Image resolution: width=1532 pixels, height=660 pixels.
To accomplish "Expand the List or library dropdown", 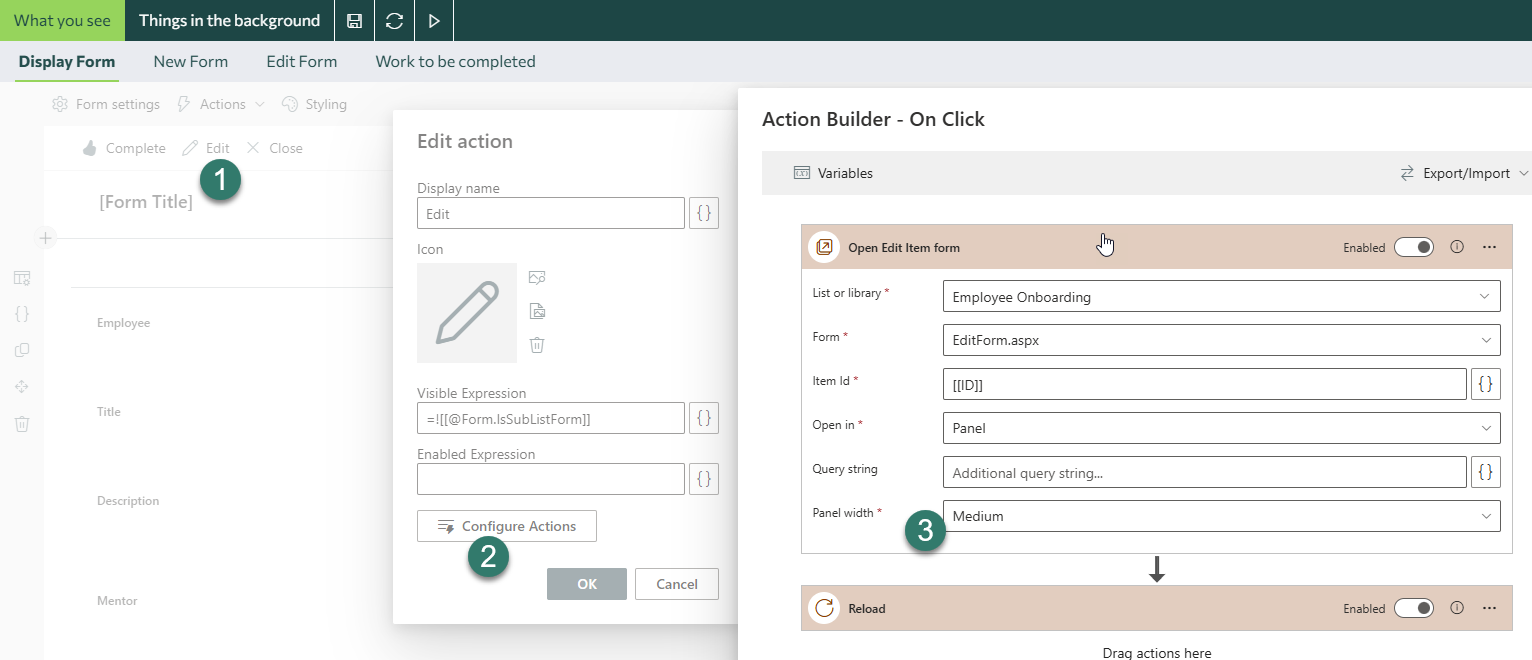I will point(1221,296).
